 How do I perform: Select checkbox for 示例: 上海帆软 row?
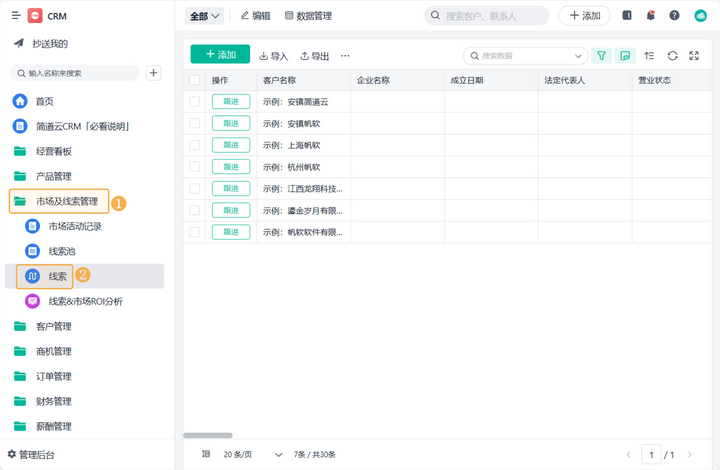pyautogui.click(x=195, y=145)
